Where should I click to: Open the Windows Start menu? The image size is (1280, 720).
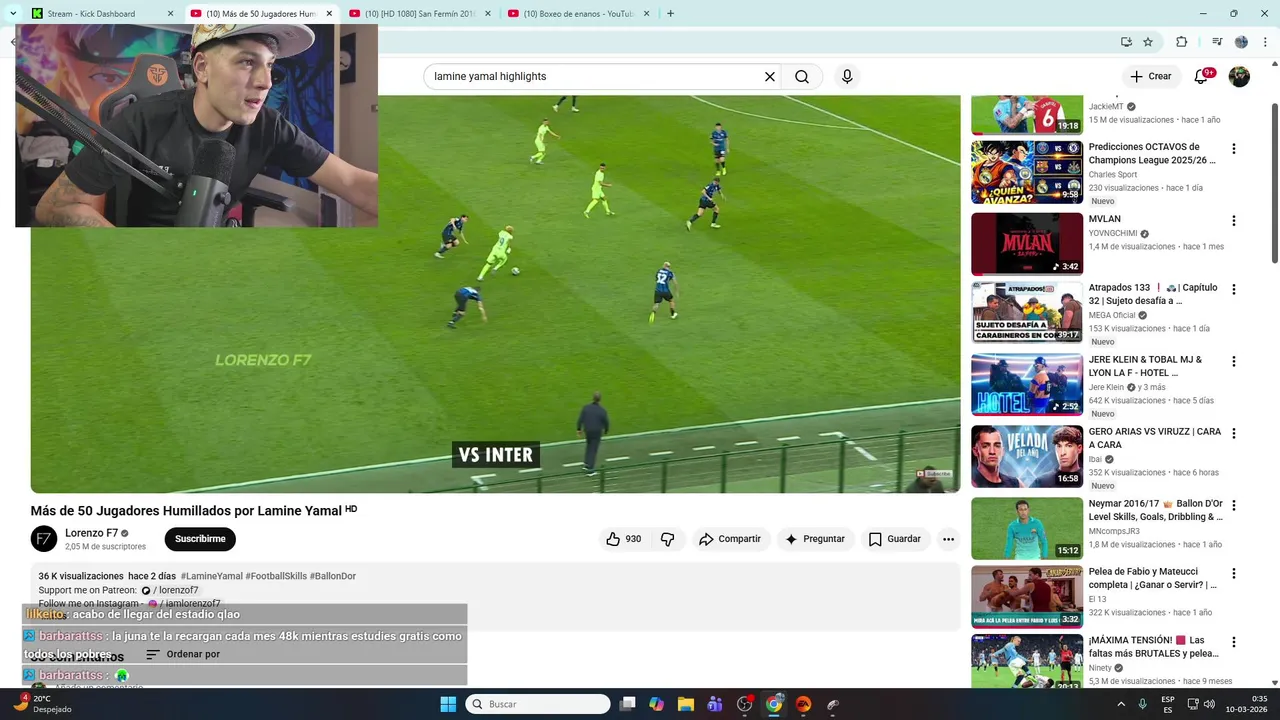[448, 704]
